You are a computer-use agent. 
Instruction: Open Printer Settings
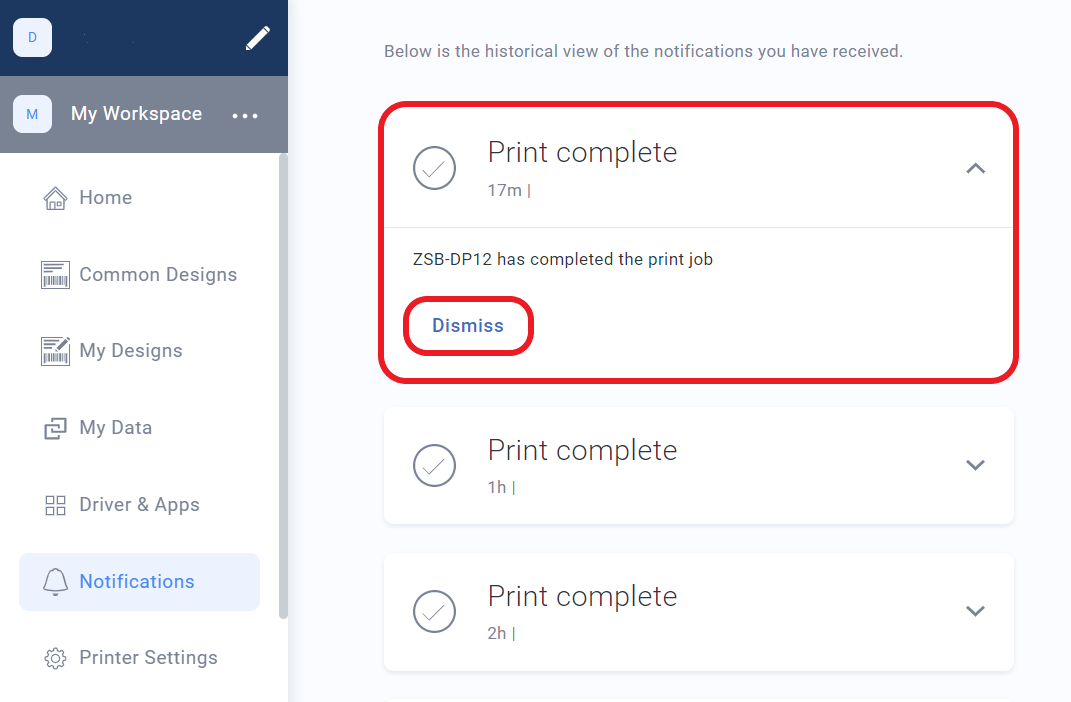click(x=148, y=657)
